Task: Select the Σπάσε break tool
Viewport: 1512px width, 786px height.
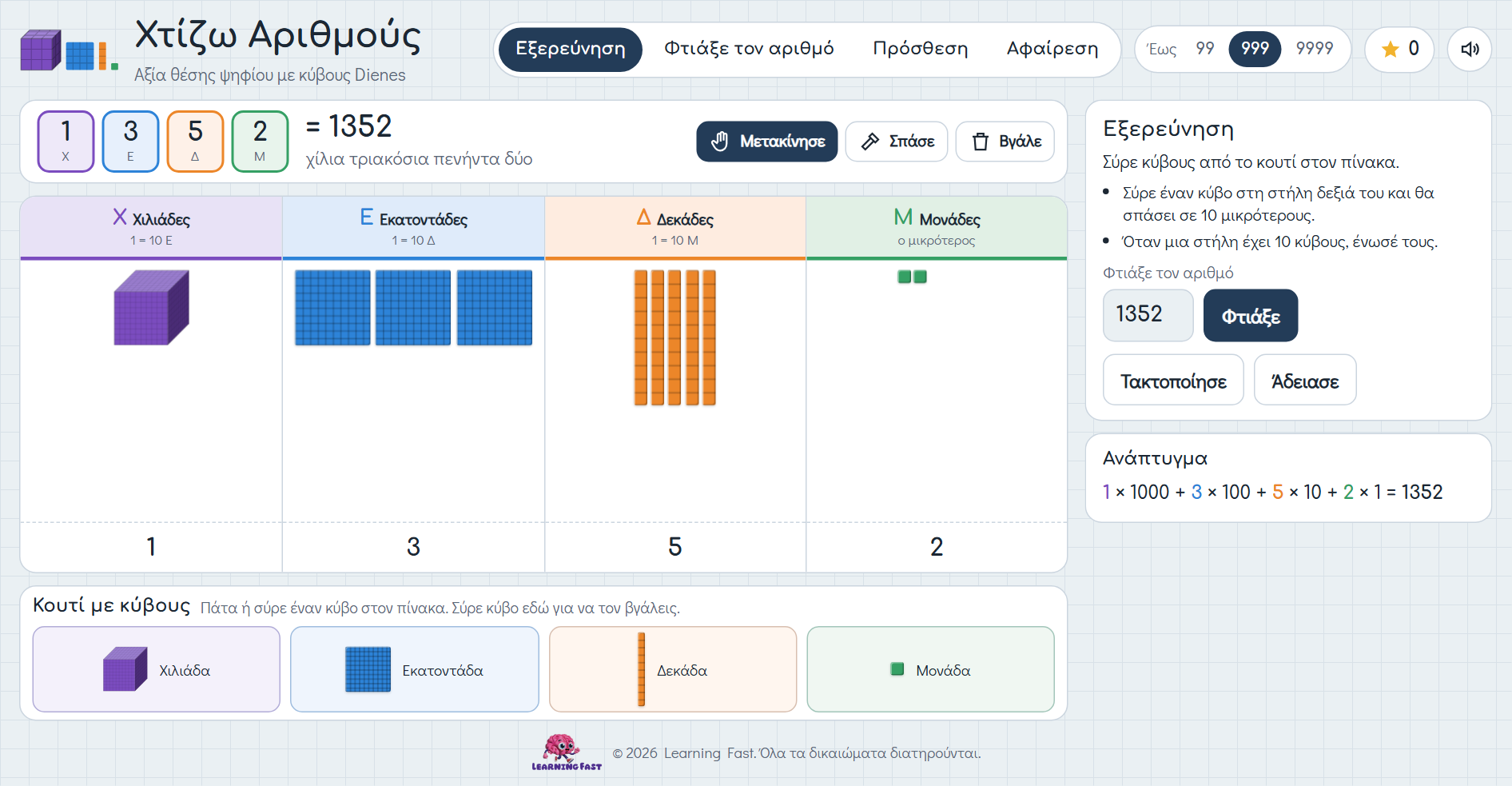Action: (897, 142)
